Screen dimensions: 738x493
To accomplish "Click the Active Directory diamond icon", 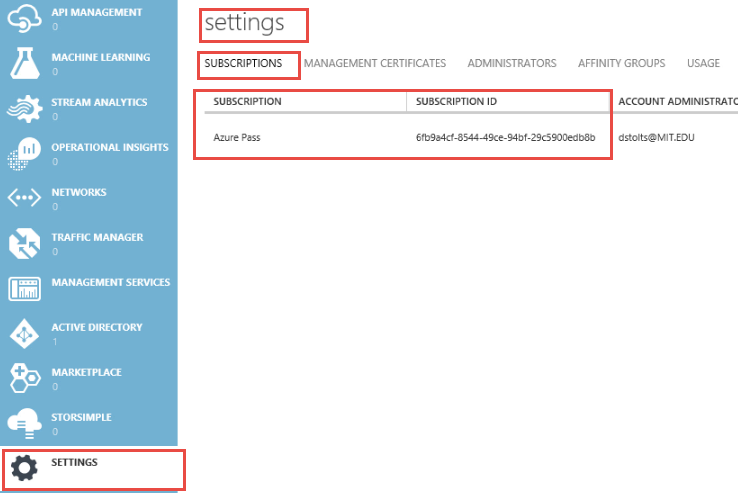I will pyautogui.click(x=24, y=333).
